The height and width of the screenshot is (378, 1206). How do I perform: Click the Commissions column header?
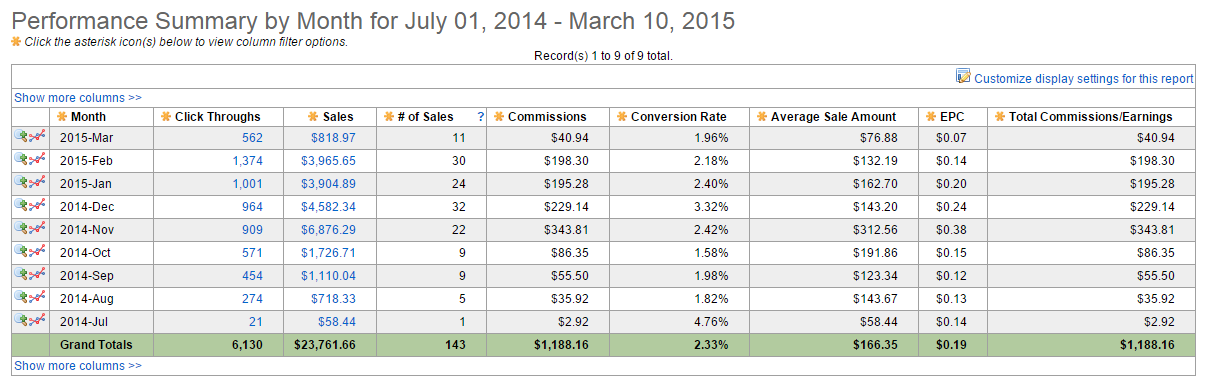pyautogui.click(x=547, y=117)
